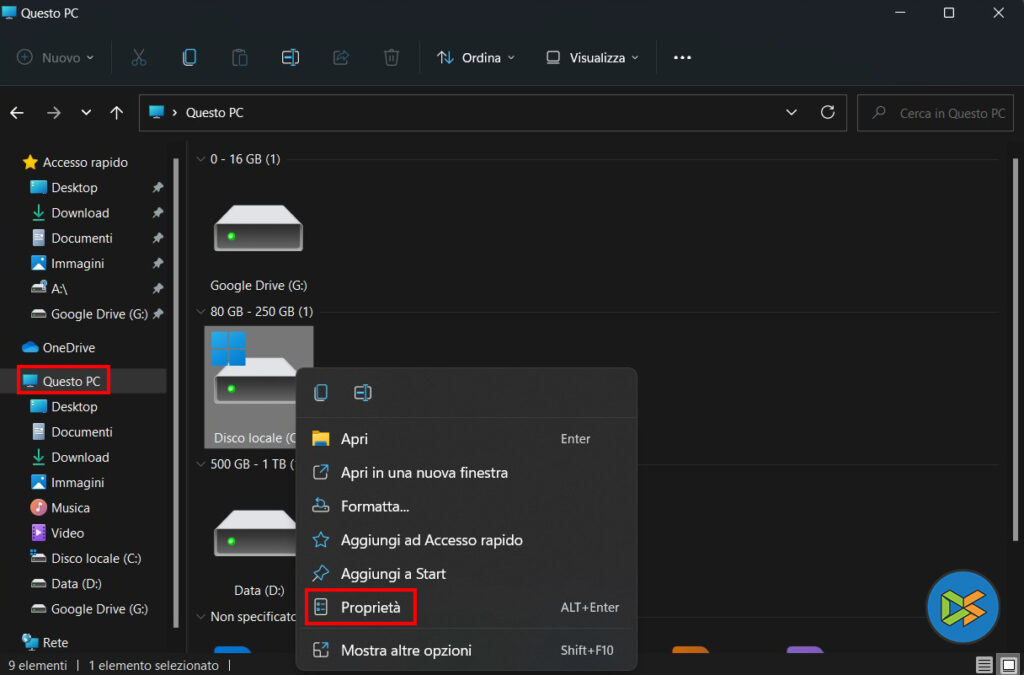Click the Cut scissors icon in toolbar
This screenshot has height=675, width=1024.
pyautogui.click(x=139, y=58)
